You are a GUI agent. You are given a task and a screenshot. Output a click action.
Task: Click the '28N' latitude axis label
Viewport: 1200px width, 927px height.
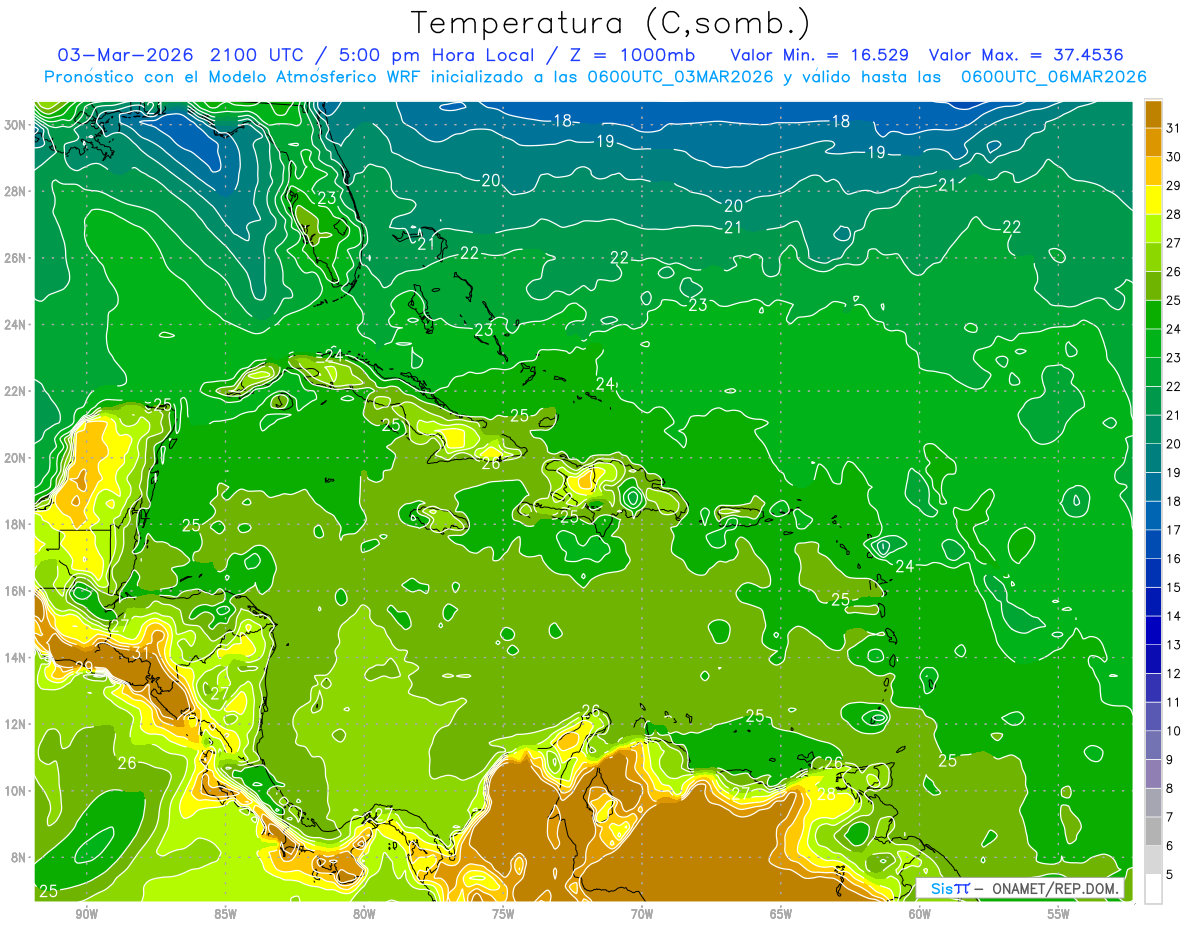point(15,191)
